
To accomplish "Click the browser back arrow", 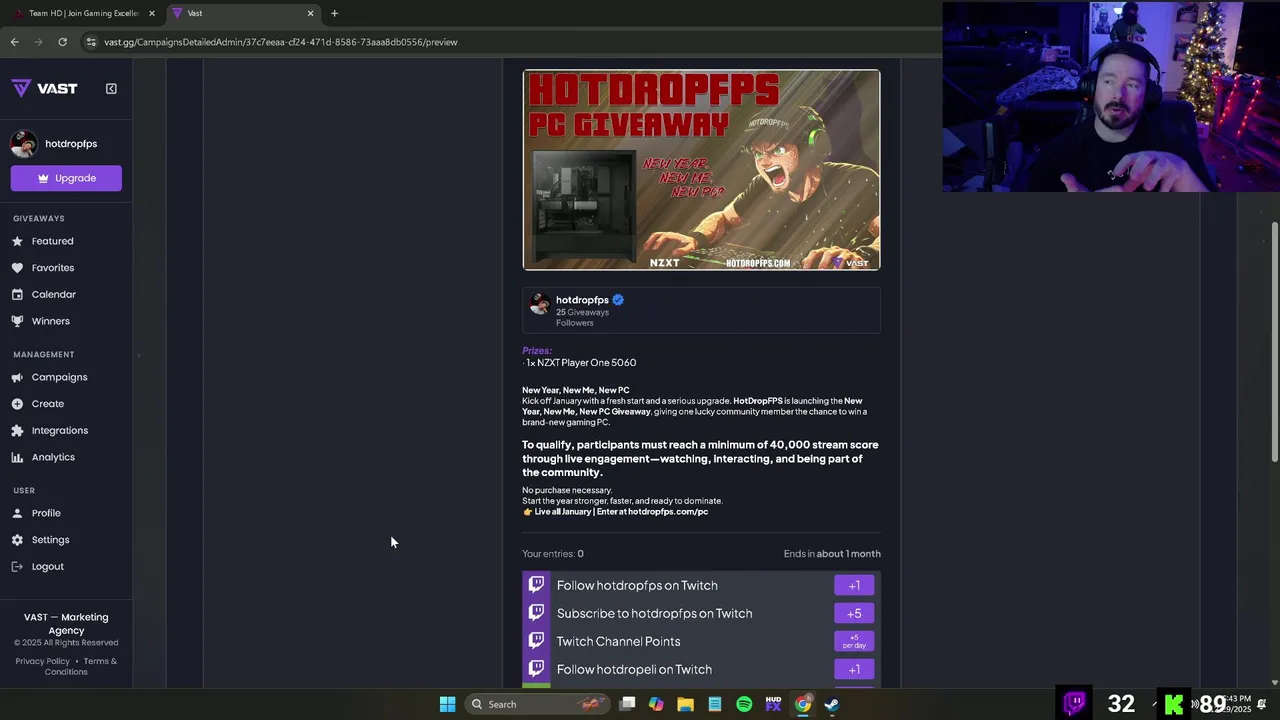I will (x=14, y=42).
